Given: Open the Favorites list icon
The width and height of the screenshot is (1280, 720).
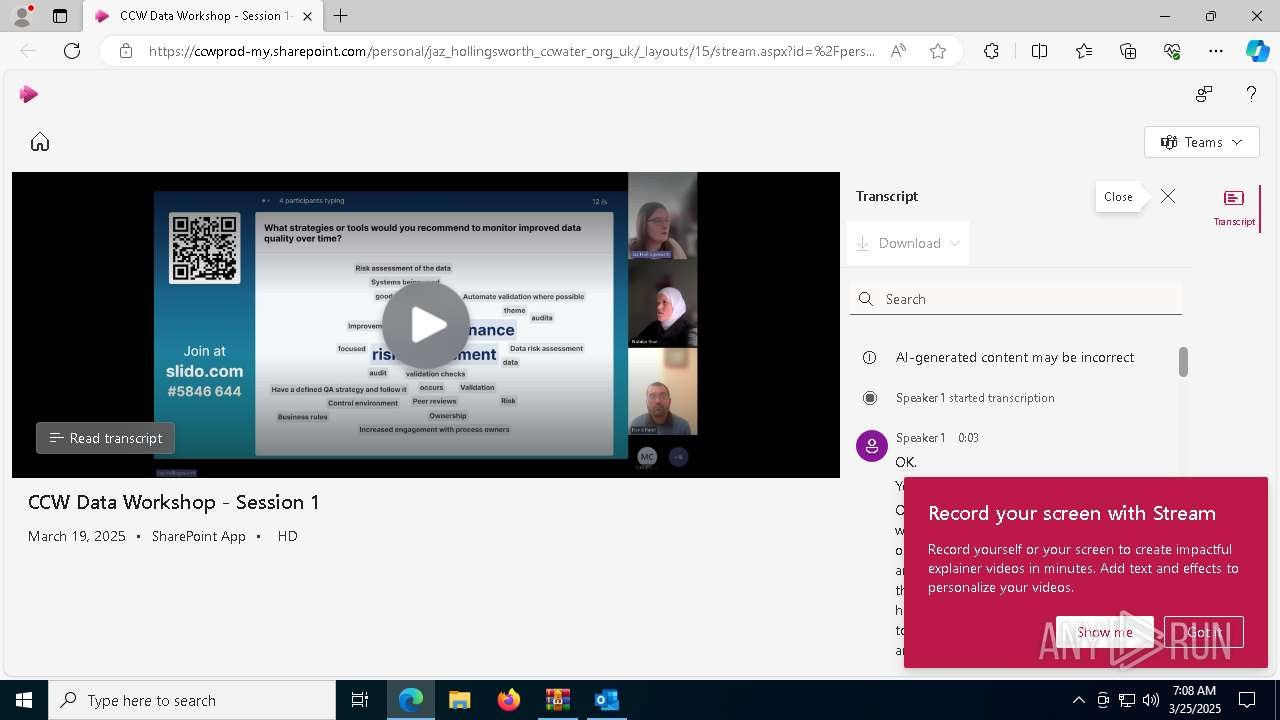Looking at the screenshot, I should pyautogui.click(x=1084, y=51).
